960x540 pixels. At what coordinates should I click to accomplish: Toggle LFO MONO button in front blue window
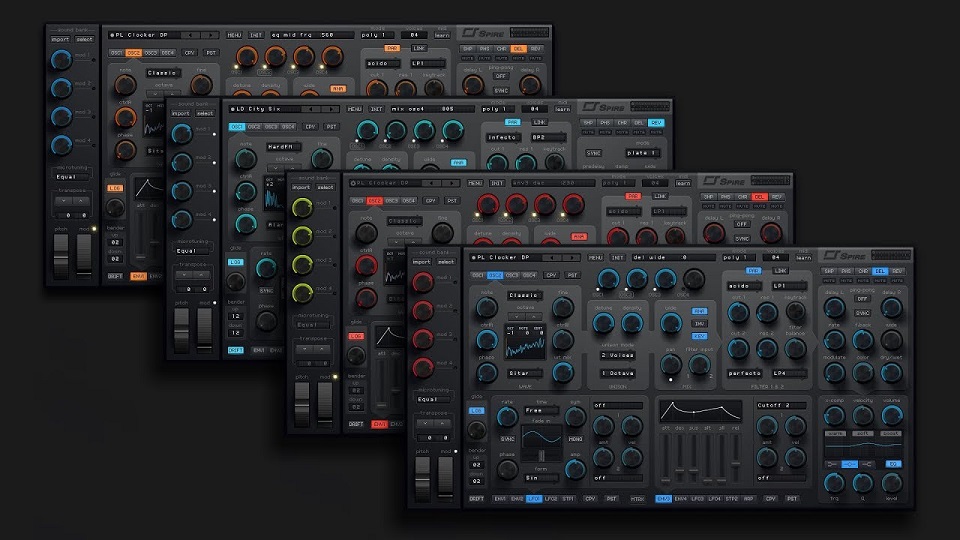[x=576, y=439]
